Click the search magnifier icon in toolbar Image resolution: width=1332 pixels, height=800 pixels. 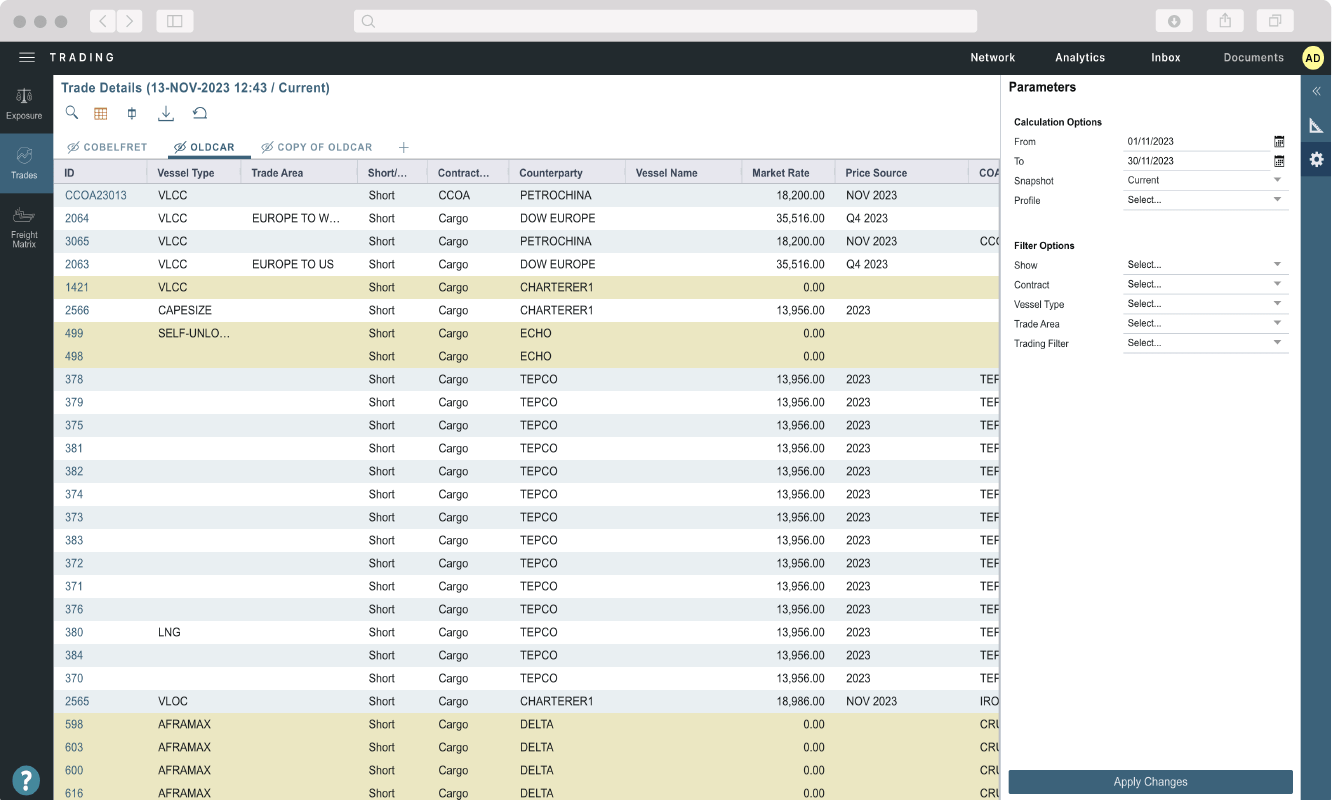pos(72,113)
